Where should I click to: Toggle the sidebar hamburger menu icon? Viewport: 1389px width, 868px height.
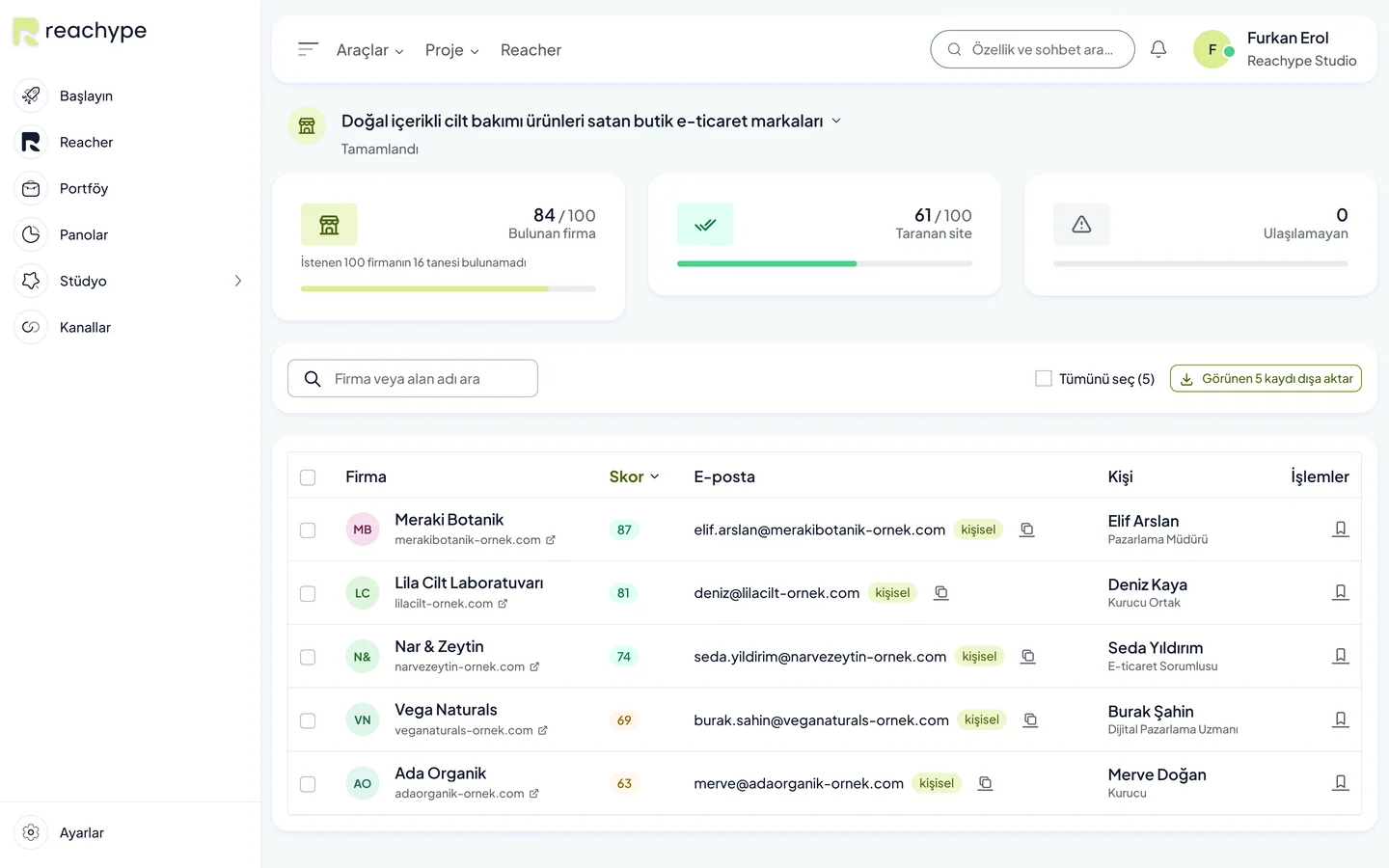(x=308, y=49)
